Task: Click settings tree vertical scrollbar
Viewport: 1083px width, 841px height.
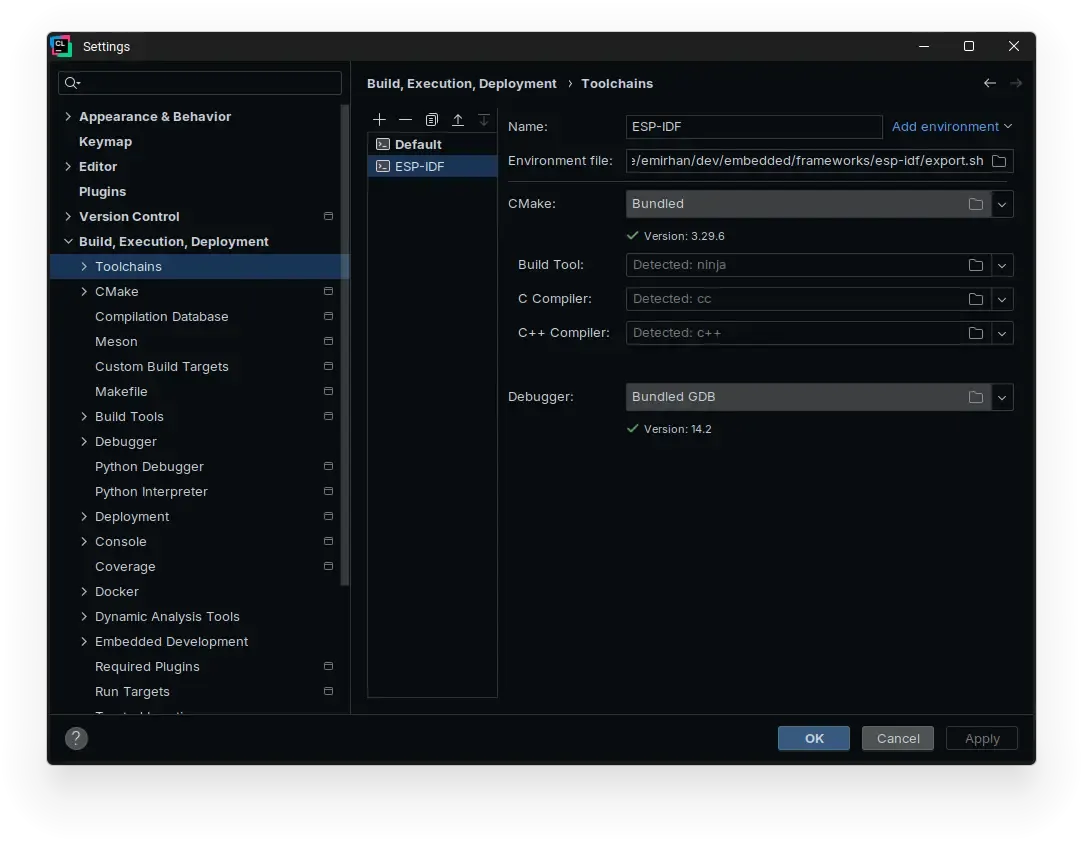Action: click(x=344, y=345)
